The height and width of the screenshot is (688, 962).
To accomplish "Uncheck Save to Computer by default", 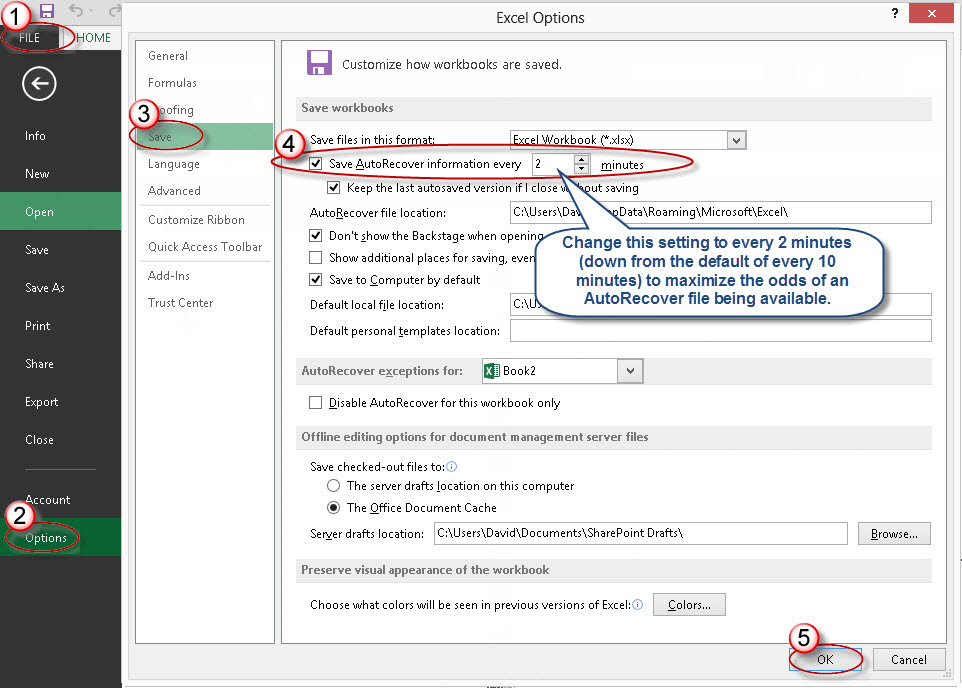I will (317, 280).
